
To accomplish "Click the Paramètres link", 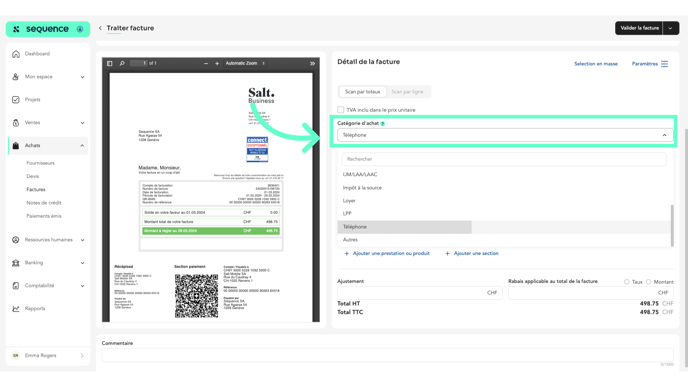I will point(645,64).
